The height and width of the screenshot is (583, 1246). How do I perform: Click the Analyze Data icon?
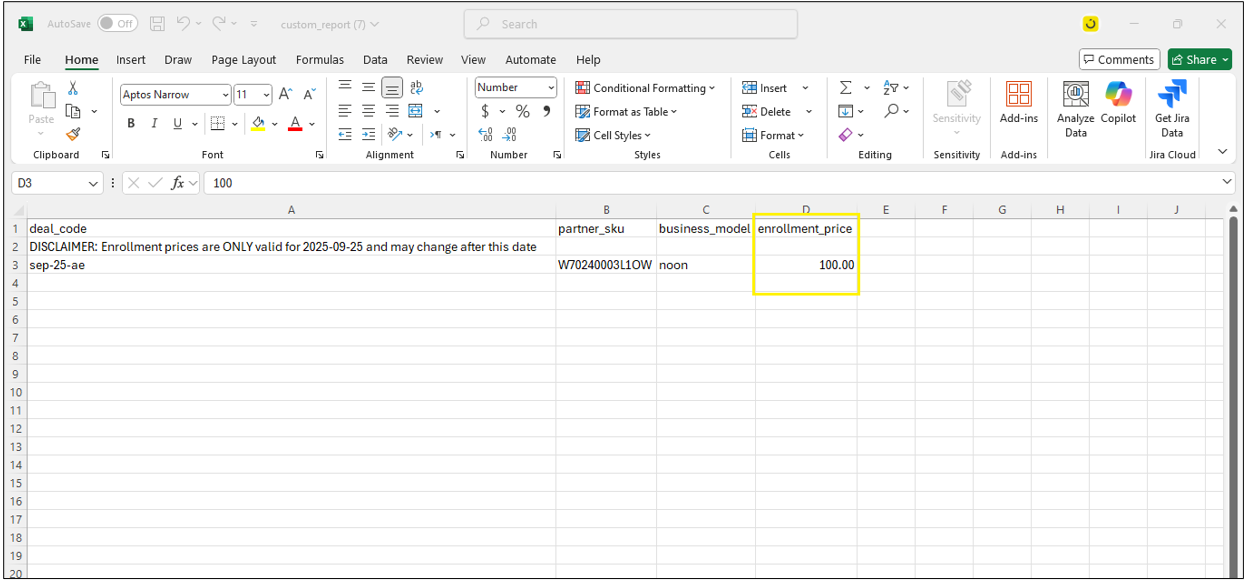pyautogui.click(x=1075, y=103)
